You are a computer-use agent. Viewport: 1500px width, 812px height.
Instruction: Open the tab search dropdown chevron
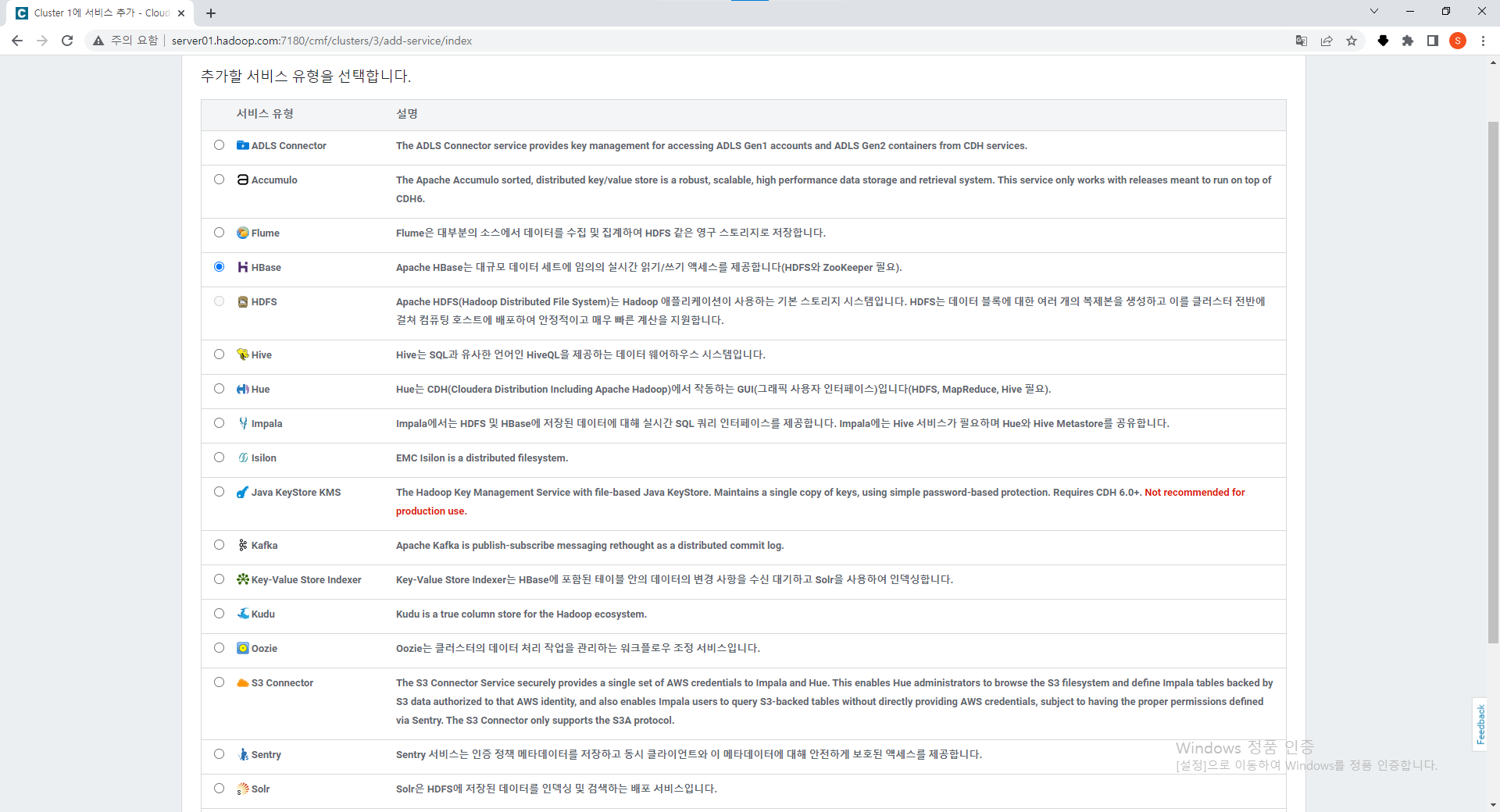point(1374,12)
